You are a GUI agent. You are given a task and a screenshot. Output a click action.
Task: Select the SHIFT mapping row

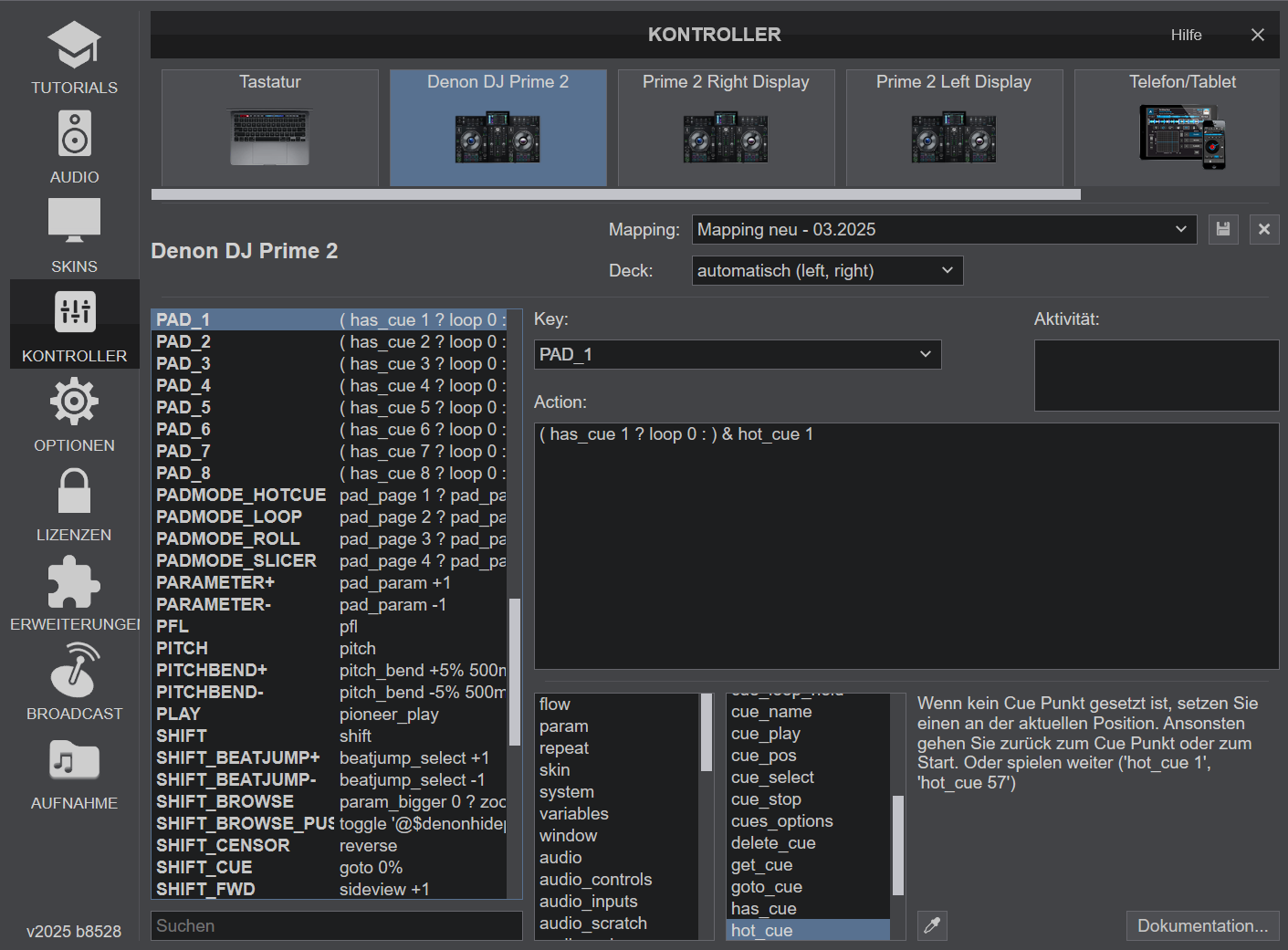click(x=330, y=736)
